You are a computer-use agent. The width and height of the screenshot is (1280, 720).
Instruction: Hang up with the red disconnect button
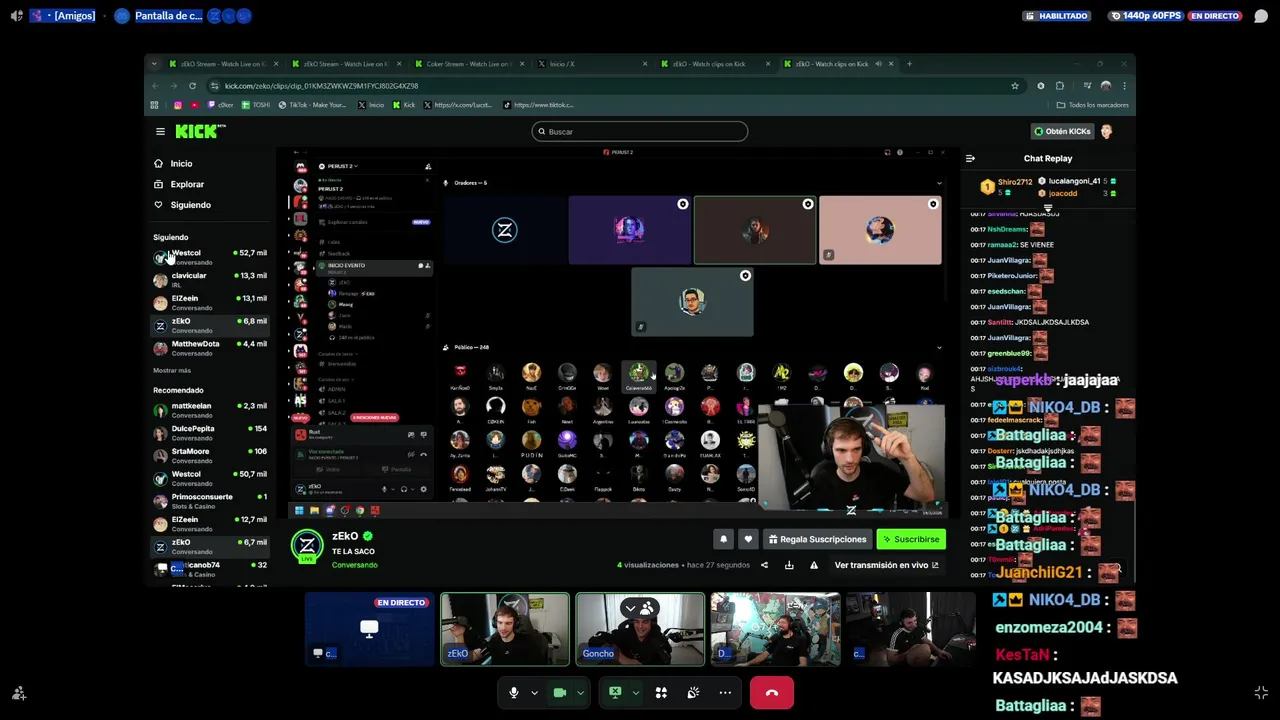(772, 692)
